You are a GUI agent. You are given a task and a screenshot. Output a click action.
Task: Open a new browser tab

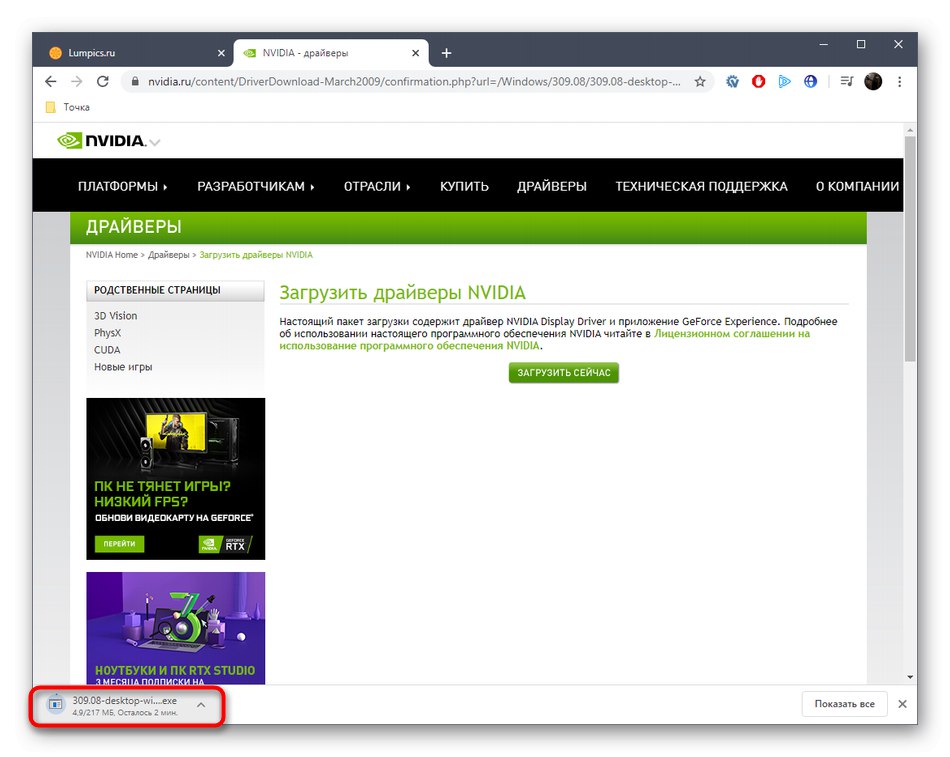pos(447,53)
